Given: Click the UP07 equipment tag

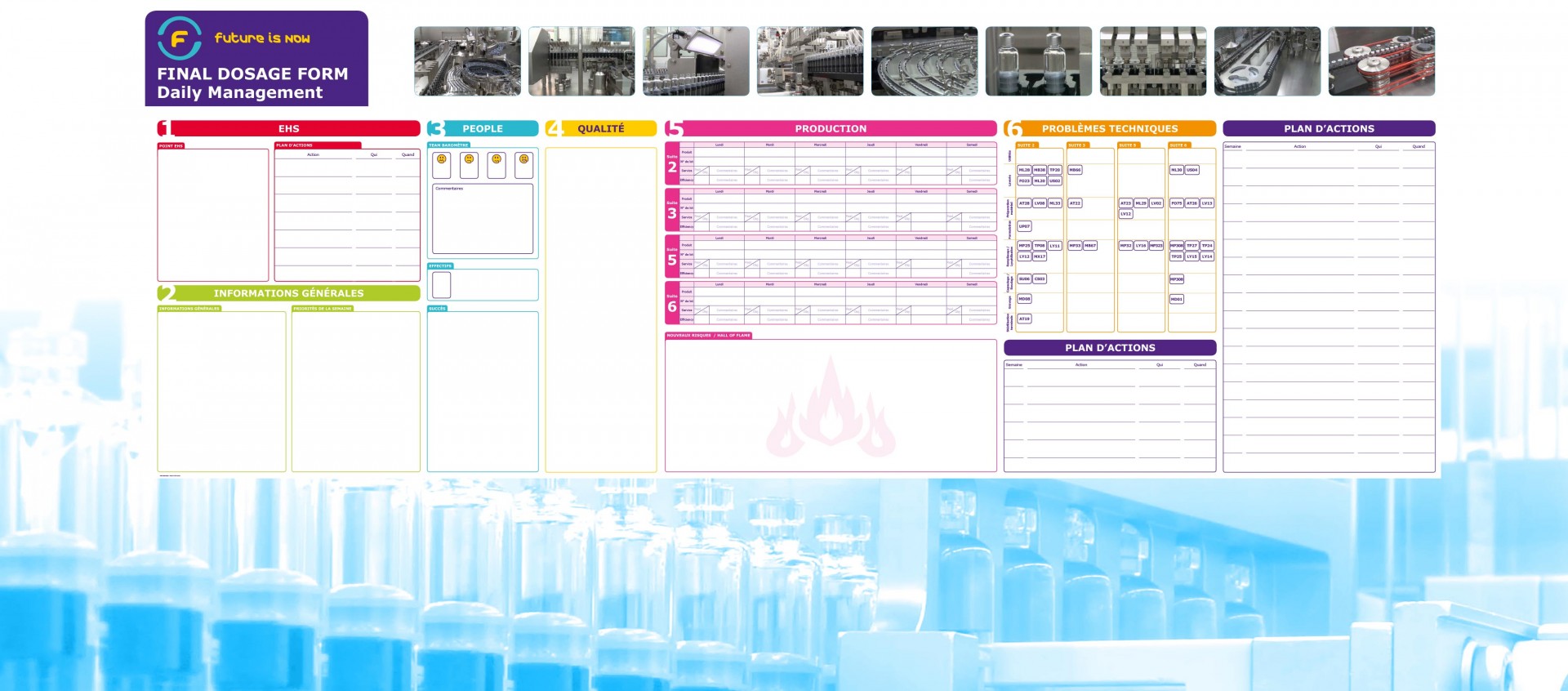Looking at the screenshot, I should click(1024, 226).
